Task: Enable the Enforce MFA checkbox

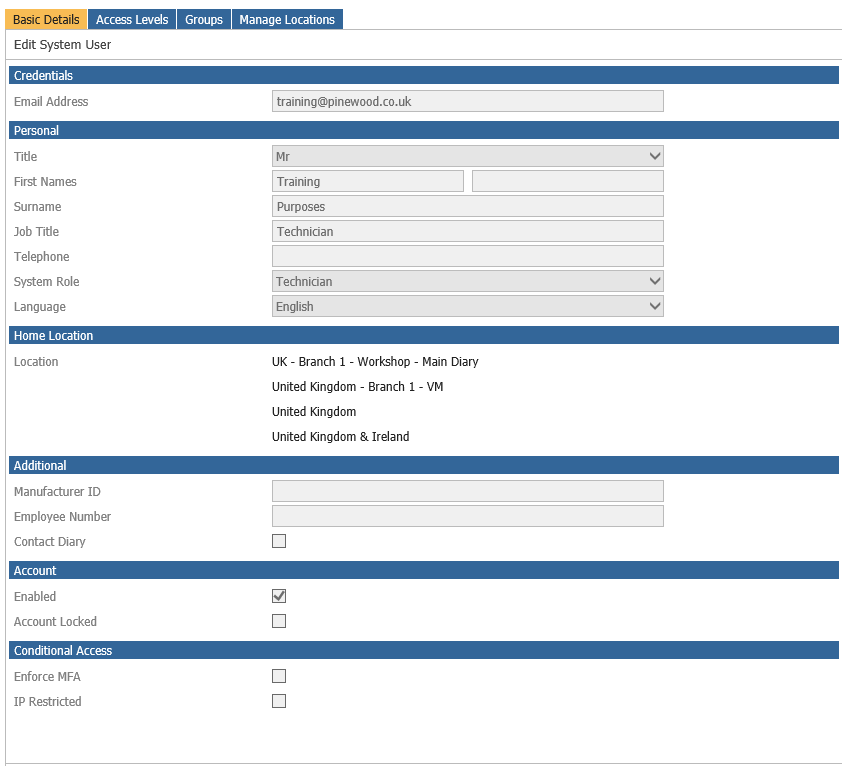Action: coord(279,676)
